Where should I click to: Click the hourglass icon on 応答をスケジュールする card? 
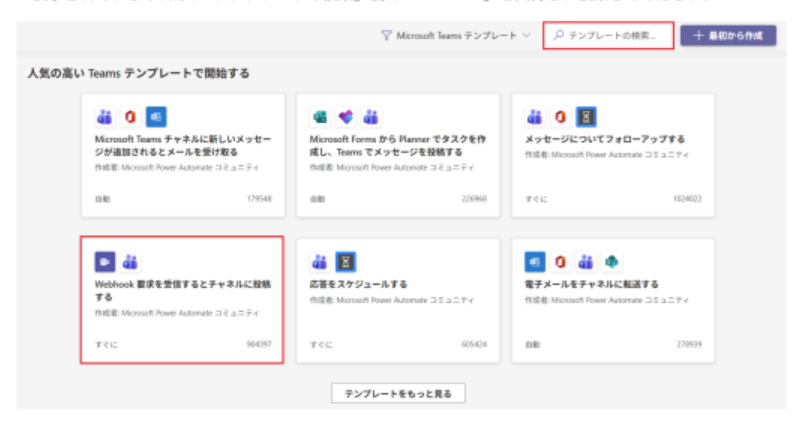pyautogui.click(x=346, y=262)
